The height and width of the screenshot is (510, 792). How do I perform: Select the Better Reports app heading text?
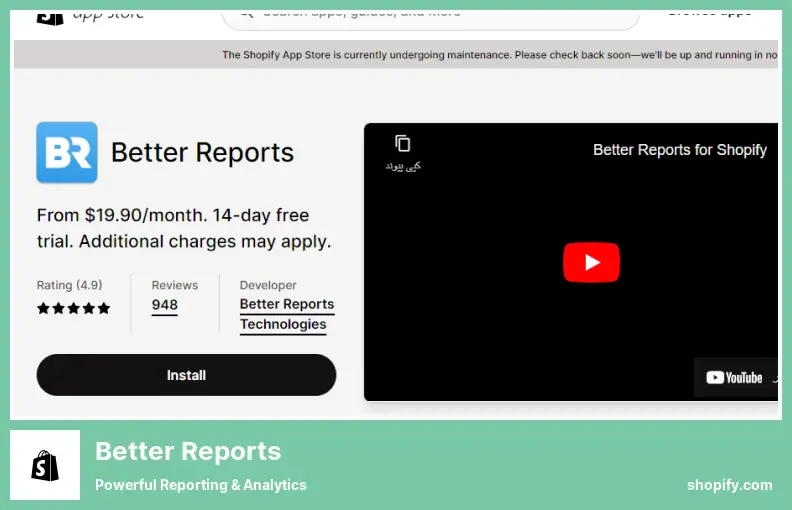[x=202, y=152]
